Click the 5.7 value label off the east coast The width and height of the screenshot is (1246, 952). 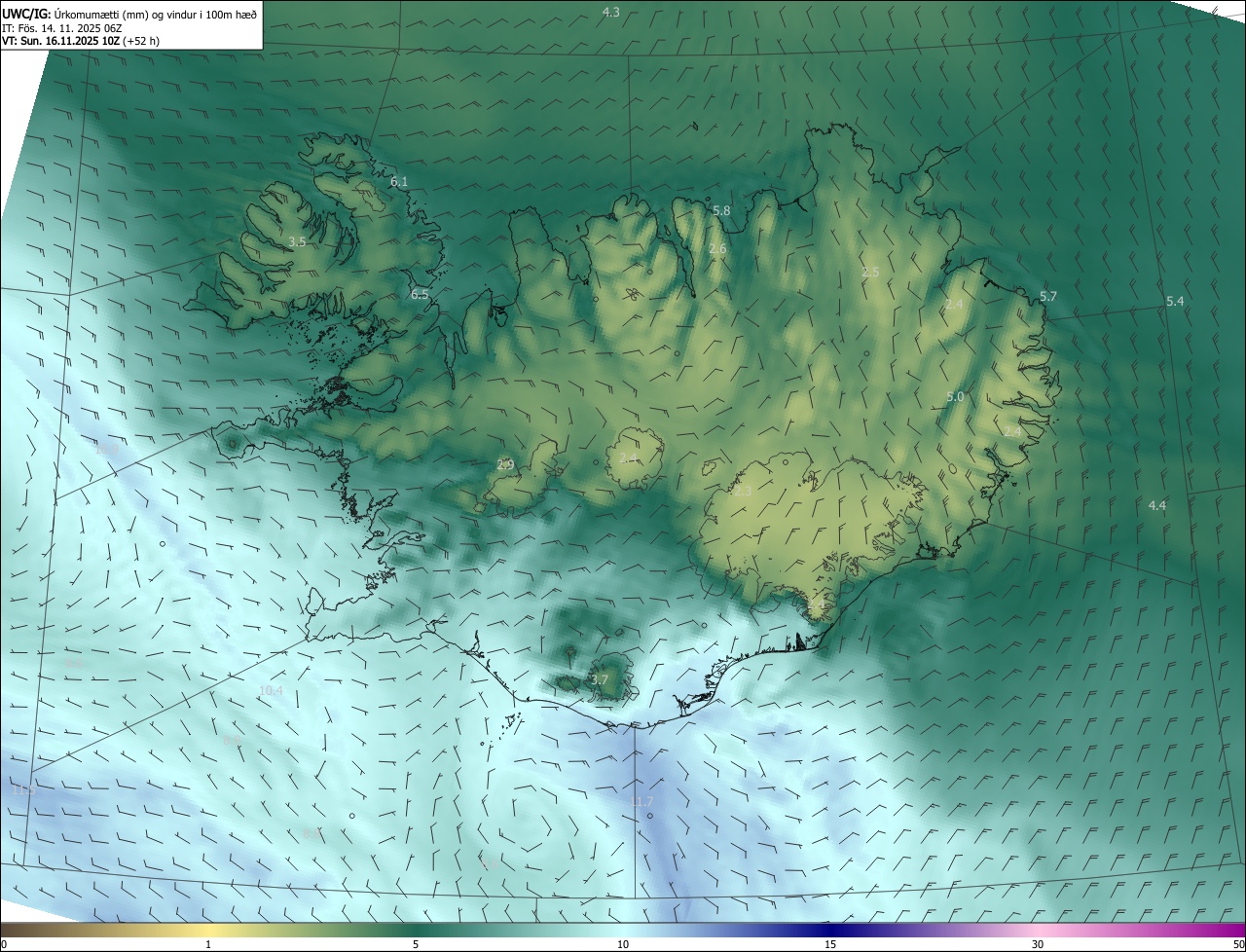1048,296
